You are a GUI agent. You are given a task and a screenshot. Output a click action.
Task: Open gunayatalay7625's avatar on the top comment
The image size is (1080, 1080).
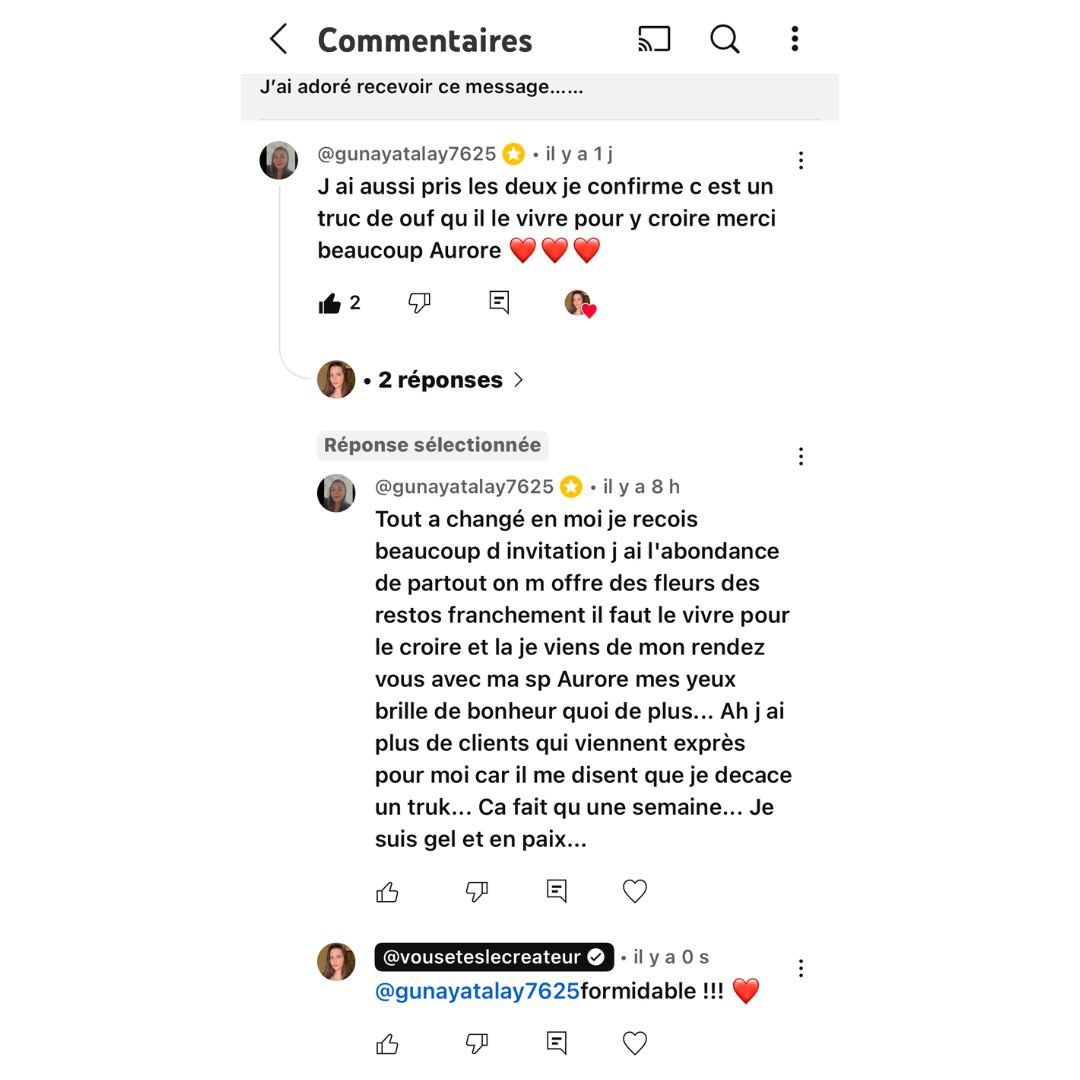click(x=278, y=160)
